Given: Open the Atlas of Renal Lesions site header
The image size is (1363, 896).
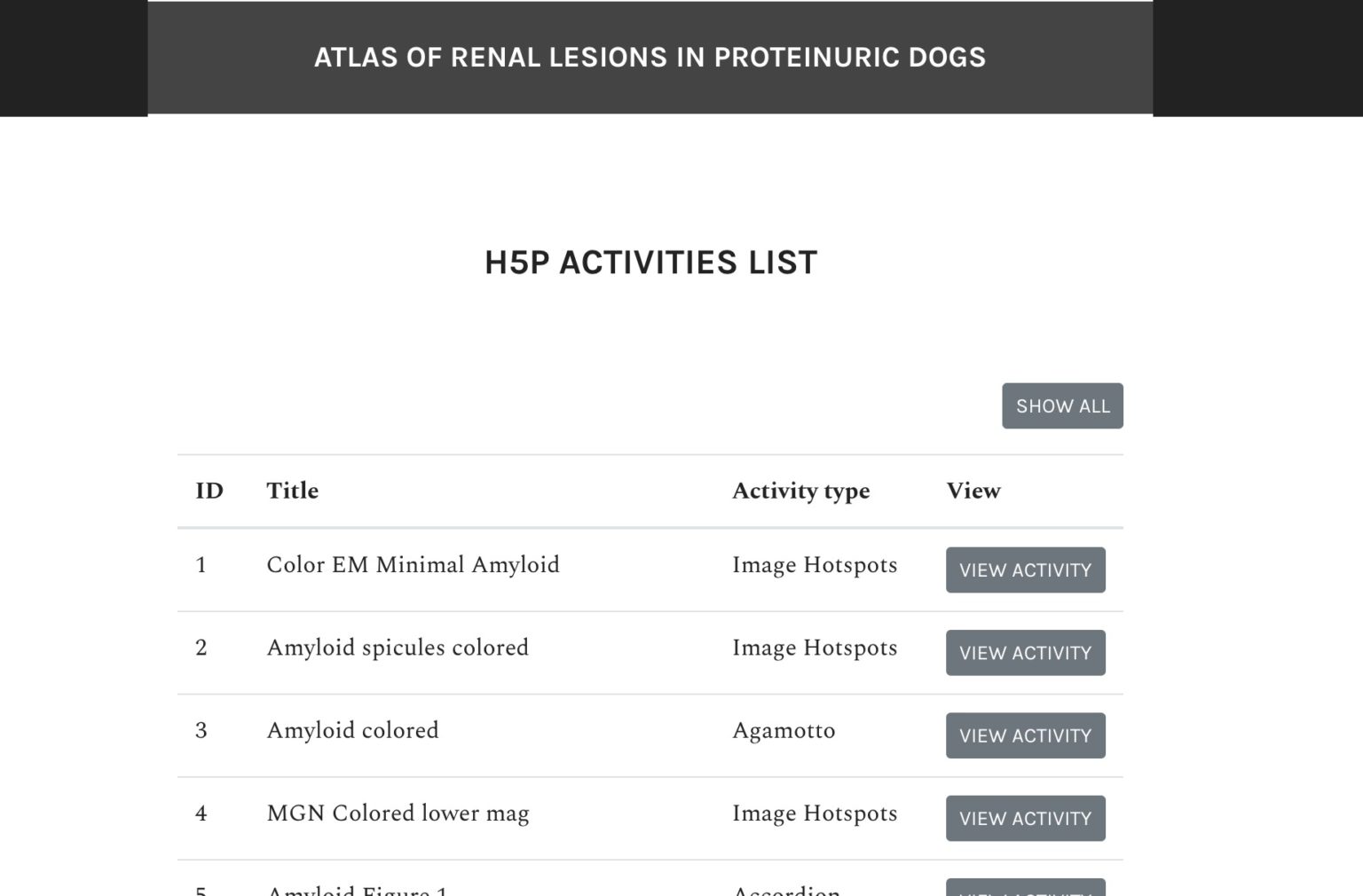Looking at the screenshot, I should tap(649, 57).
